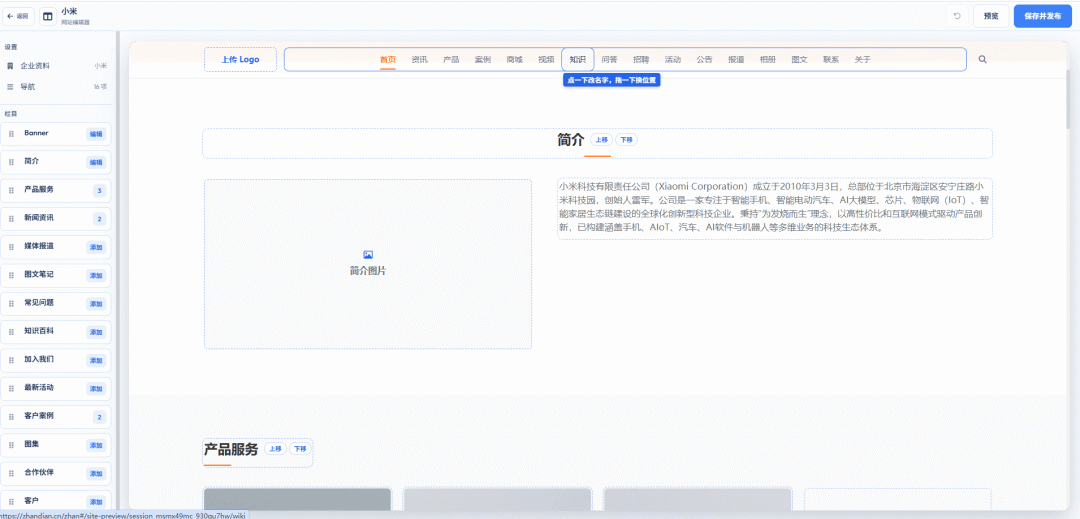1080x519 pixels.
Task: Click 添加 on the 常见问题 row
Action: coord(95,304)
